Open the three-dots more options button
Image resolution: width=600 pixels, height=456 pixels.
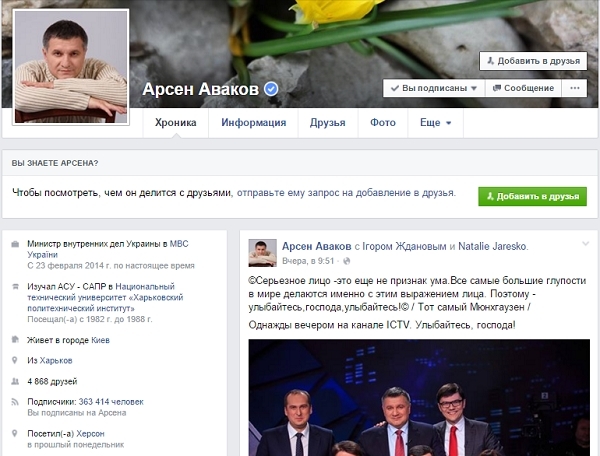click(x=574, y=88)
